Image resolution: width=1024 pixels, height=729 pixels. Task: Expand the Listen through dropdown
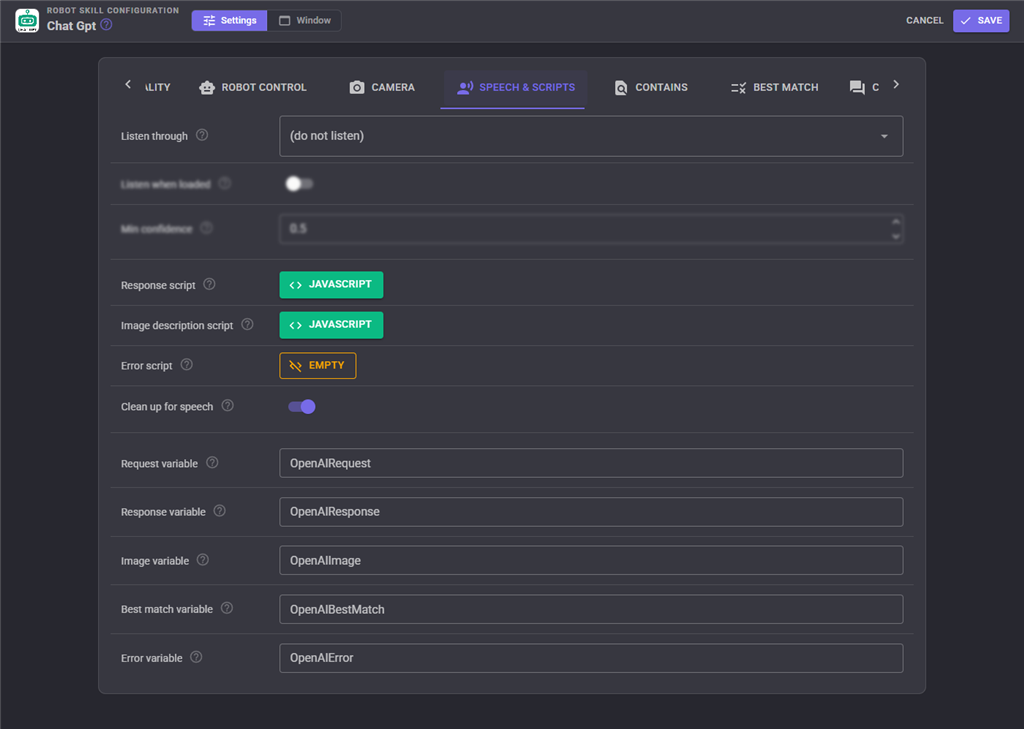pyautogui.click(x=591, y=136)
